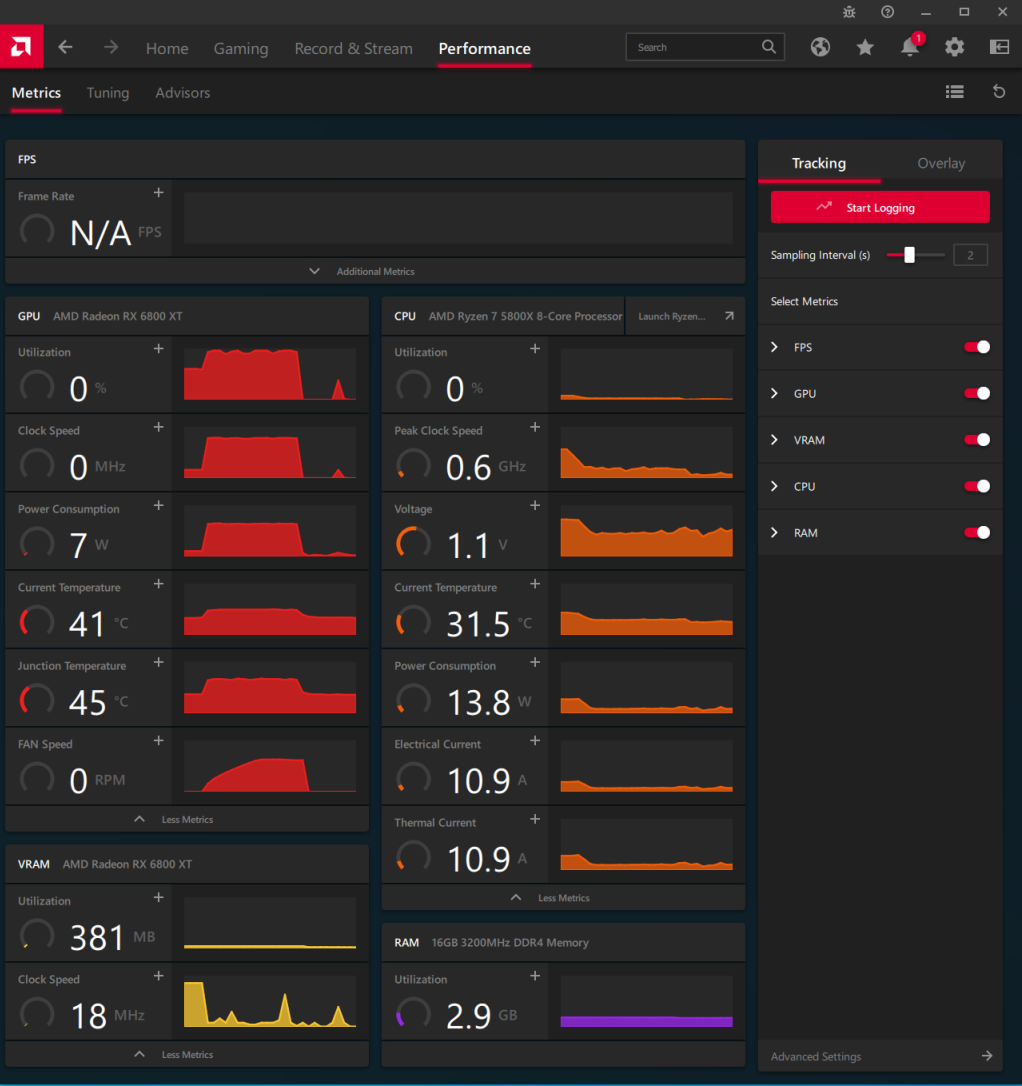Open settings gear icon

[x=955, y=47]
